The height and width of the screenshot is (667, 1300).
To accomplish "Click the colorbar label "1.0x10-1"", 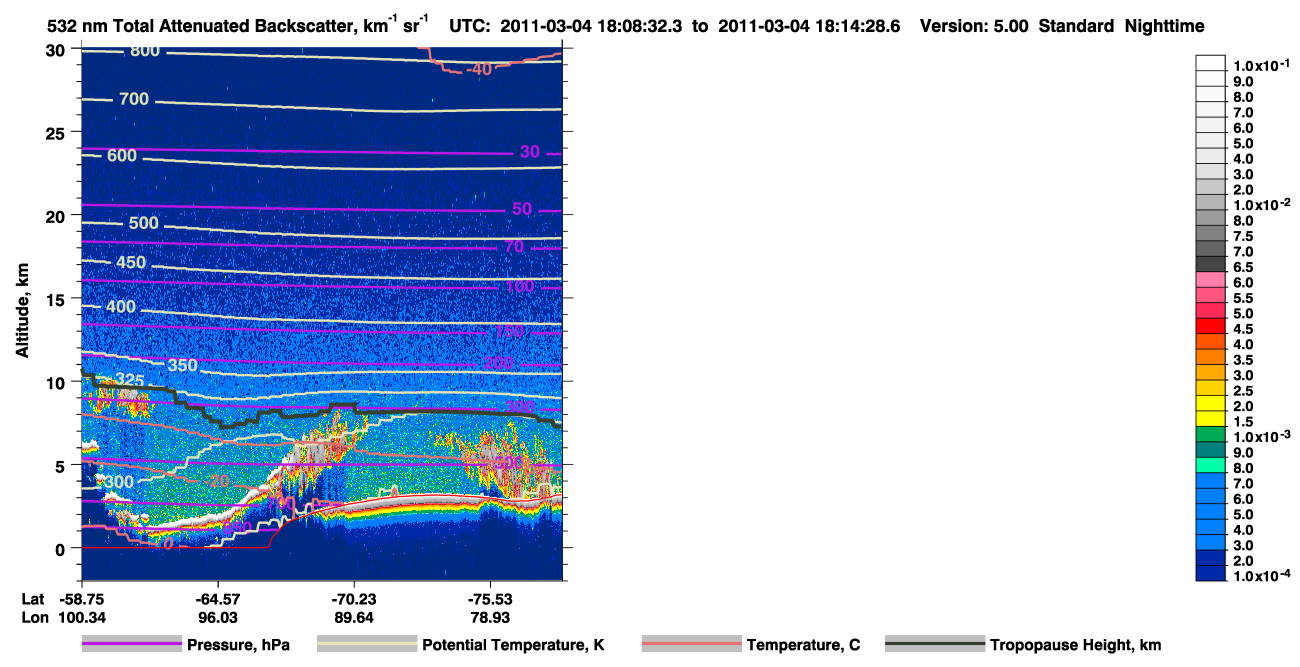I will [1261, 64].
